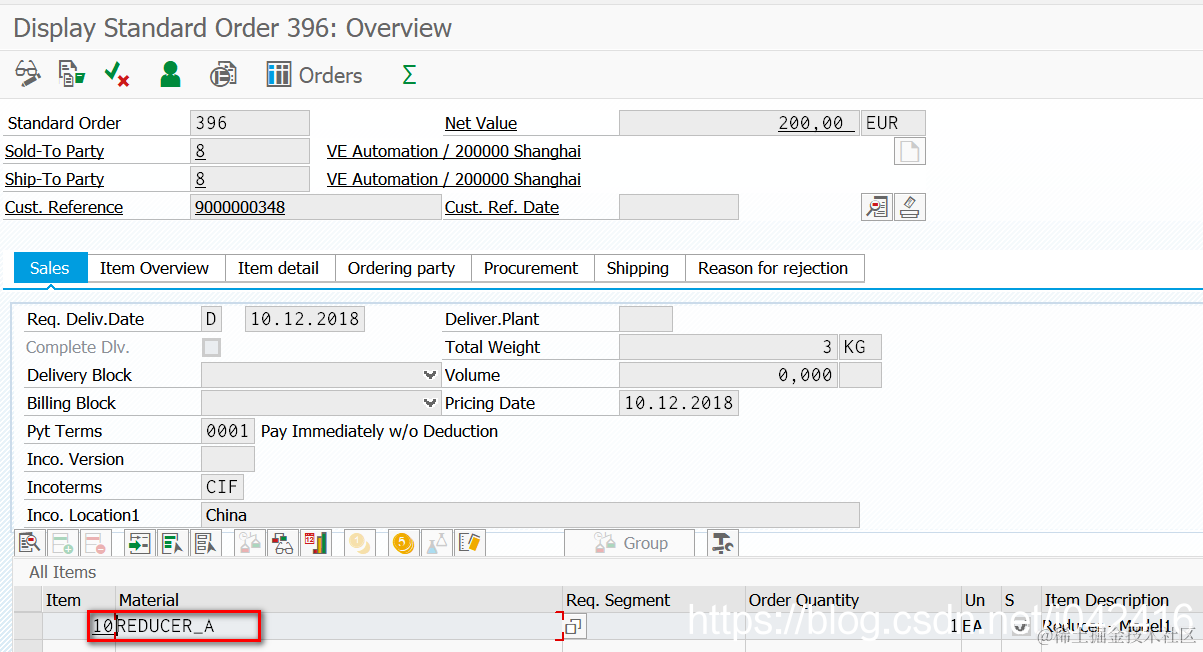Click the display header details magnifier icon

[x=877, y=207]
